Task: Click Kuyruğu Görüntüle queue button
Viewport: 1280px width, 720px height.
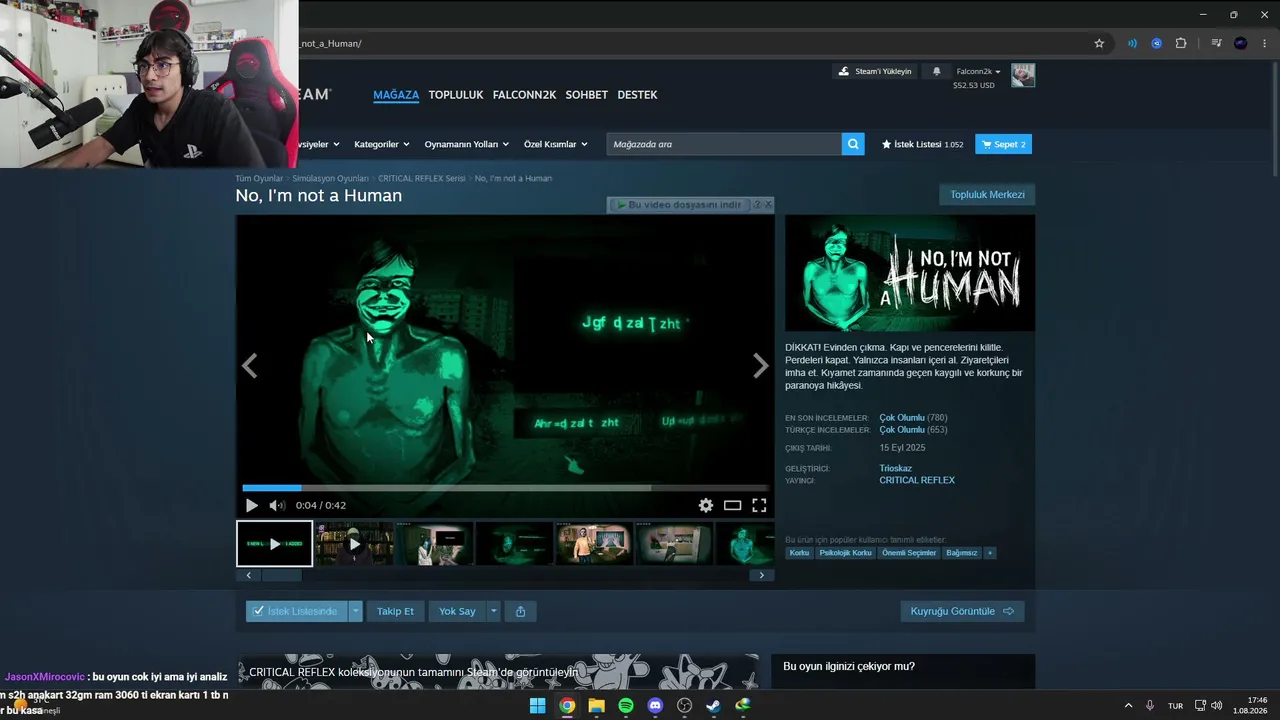Action: (x=962, y=611)
